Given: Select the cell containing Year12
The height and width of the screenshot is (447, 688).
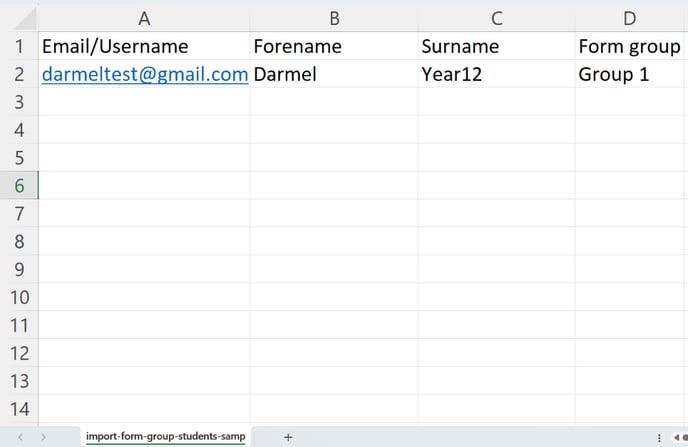Looking at the screenshot, I should click(497, 74).
